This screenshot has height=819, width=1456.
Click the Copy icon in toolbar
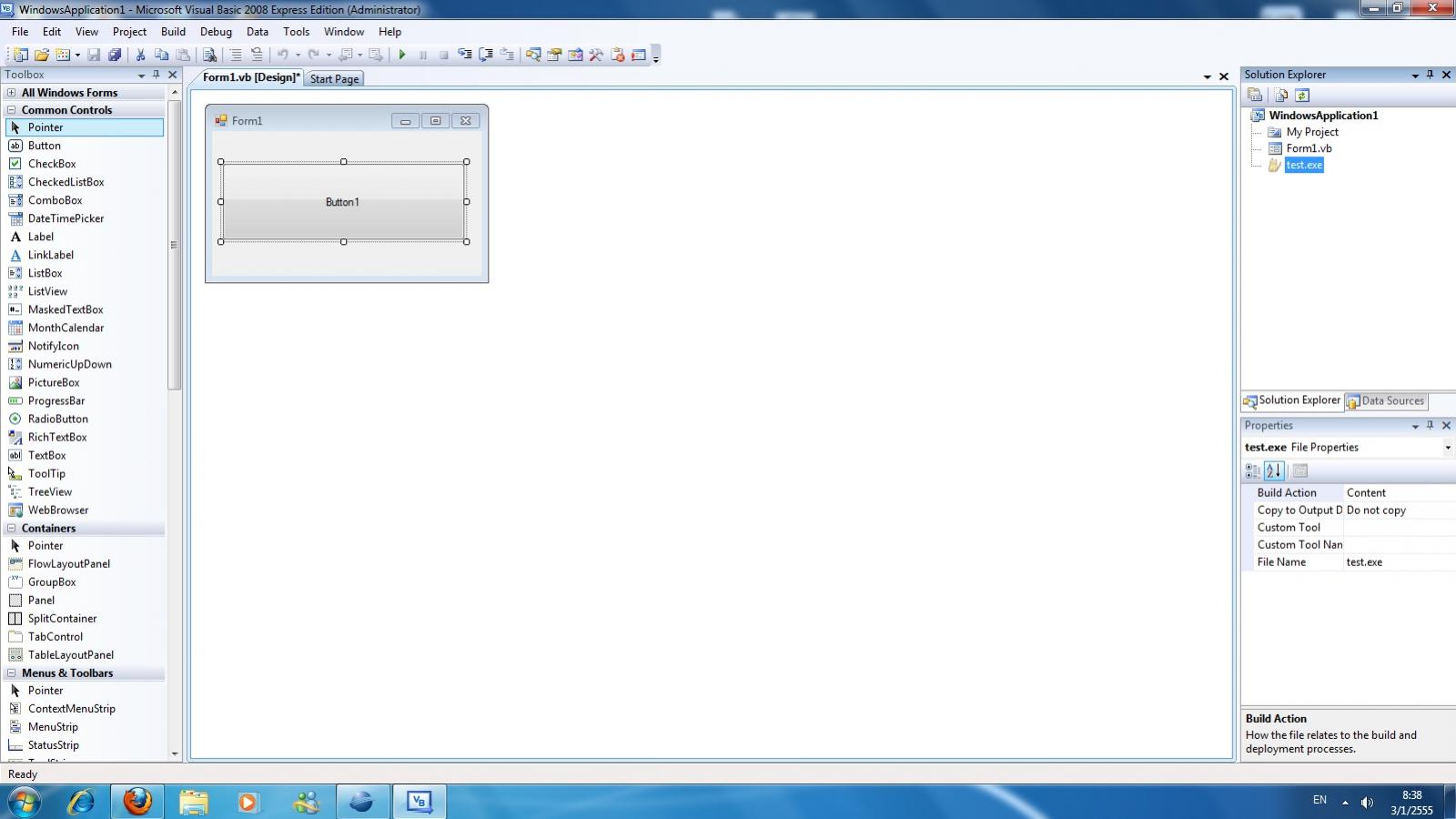pos(162,55)
